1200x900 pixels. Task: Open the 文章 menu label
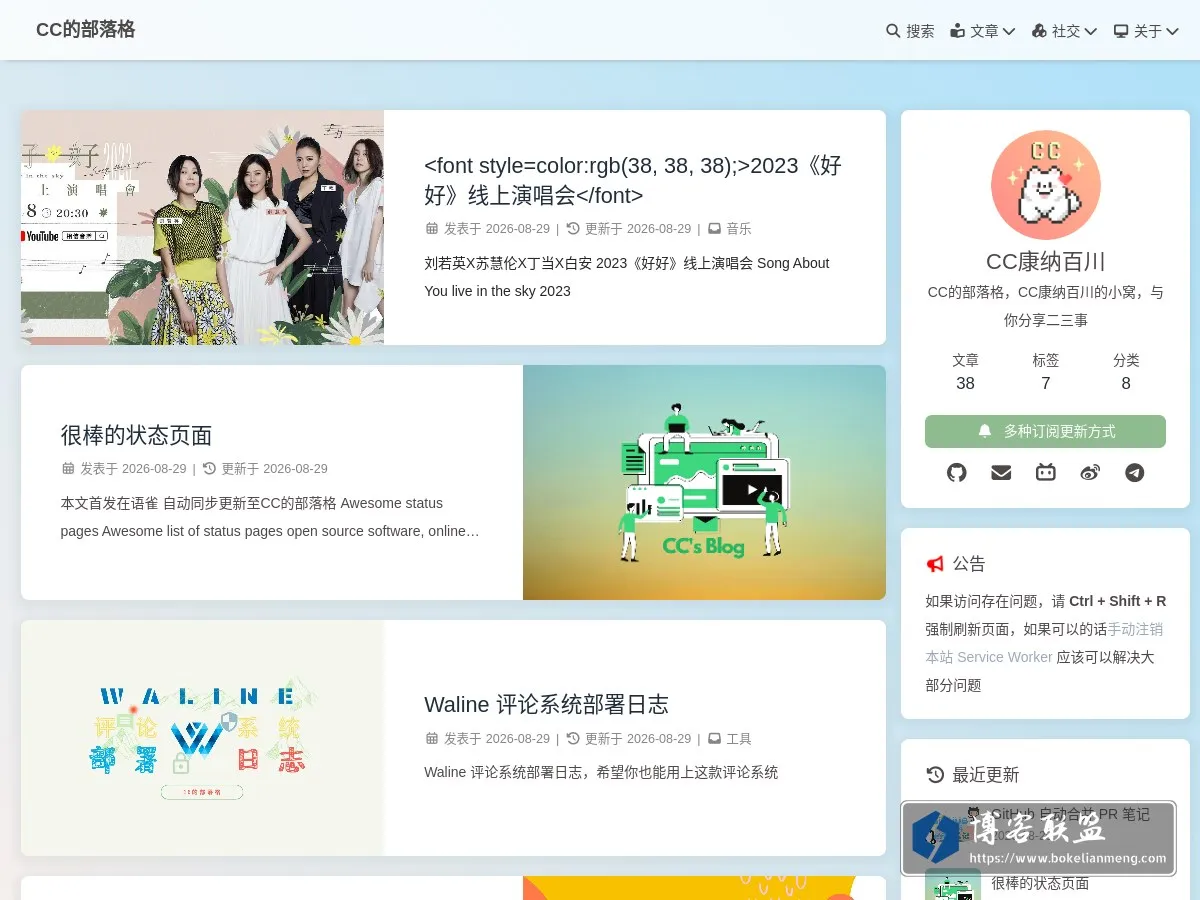pyautogui.click(x=985, y=31)
